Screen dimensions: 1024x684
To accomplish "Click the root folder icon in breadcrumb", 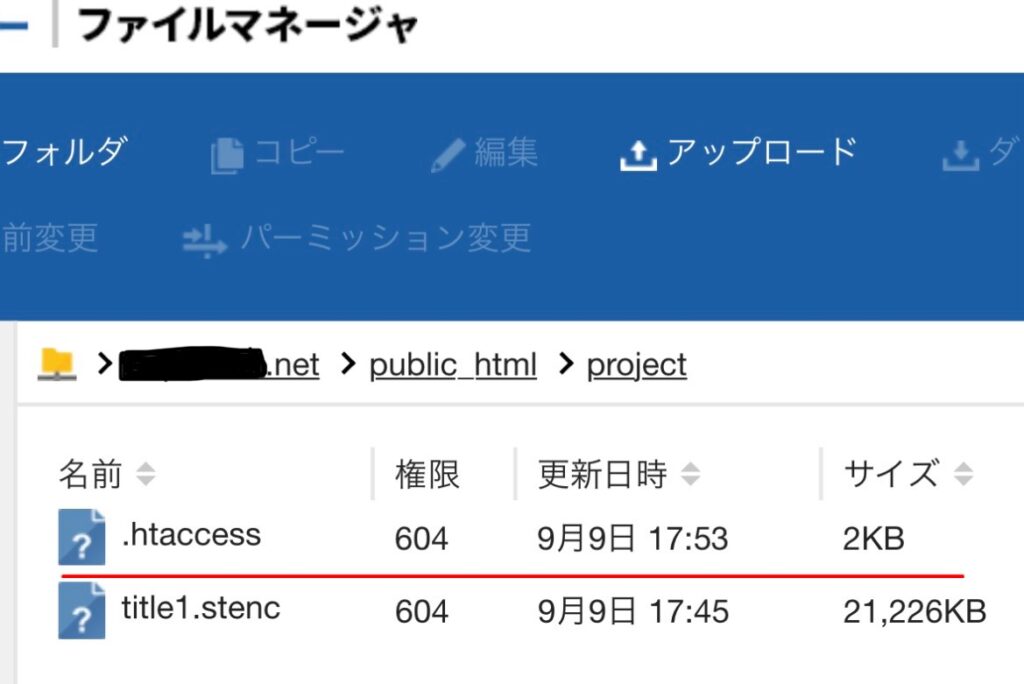I will 57,364.
